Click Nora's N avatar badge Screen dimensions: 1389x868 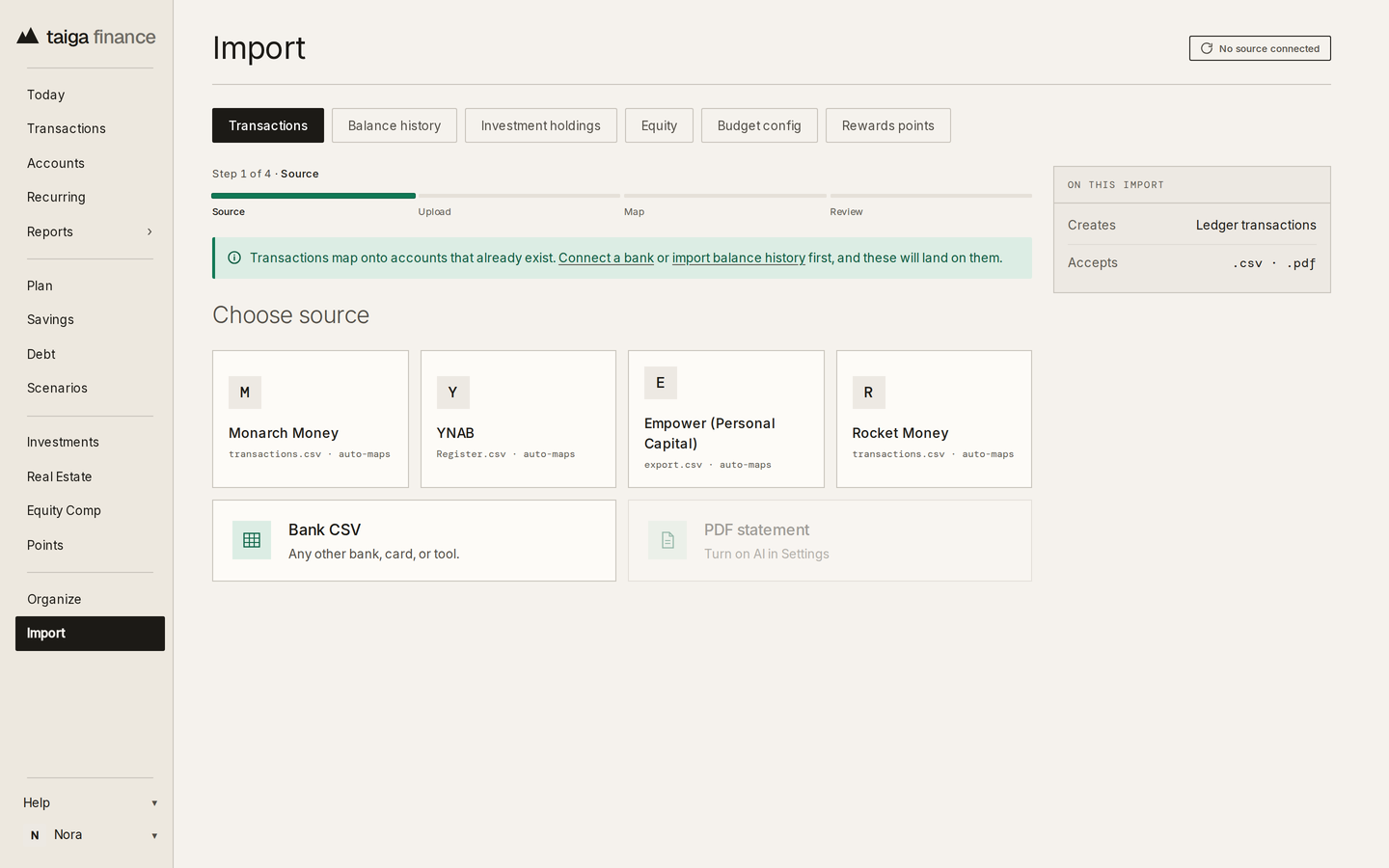pos(35,835)
